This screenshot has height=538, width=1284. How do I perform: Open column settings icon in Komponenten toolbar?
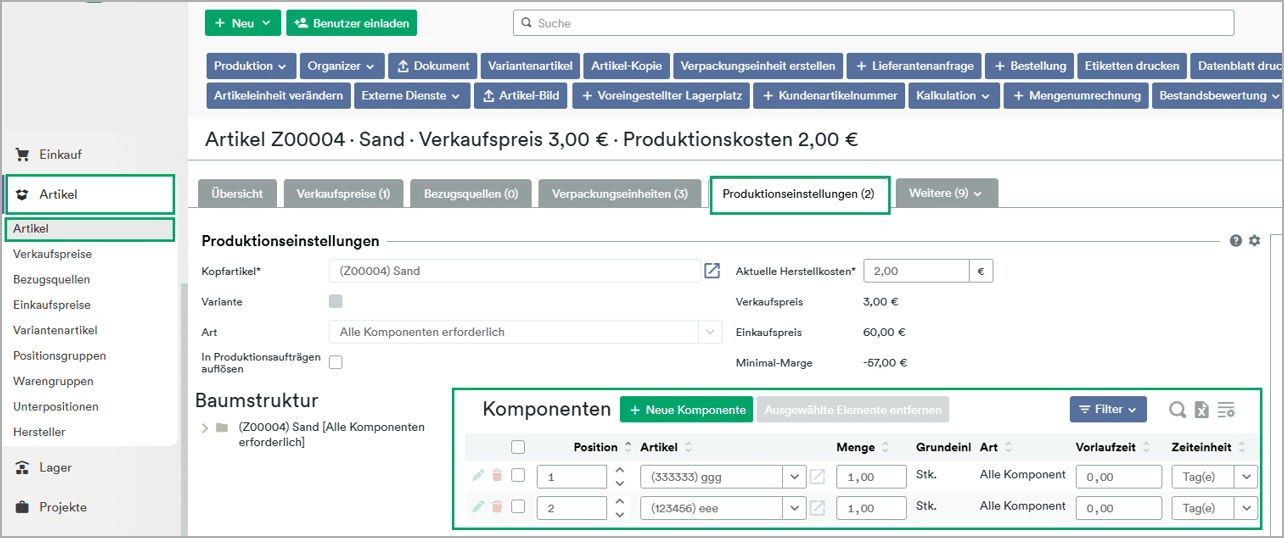tap(1227, 409)
